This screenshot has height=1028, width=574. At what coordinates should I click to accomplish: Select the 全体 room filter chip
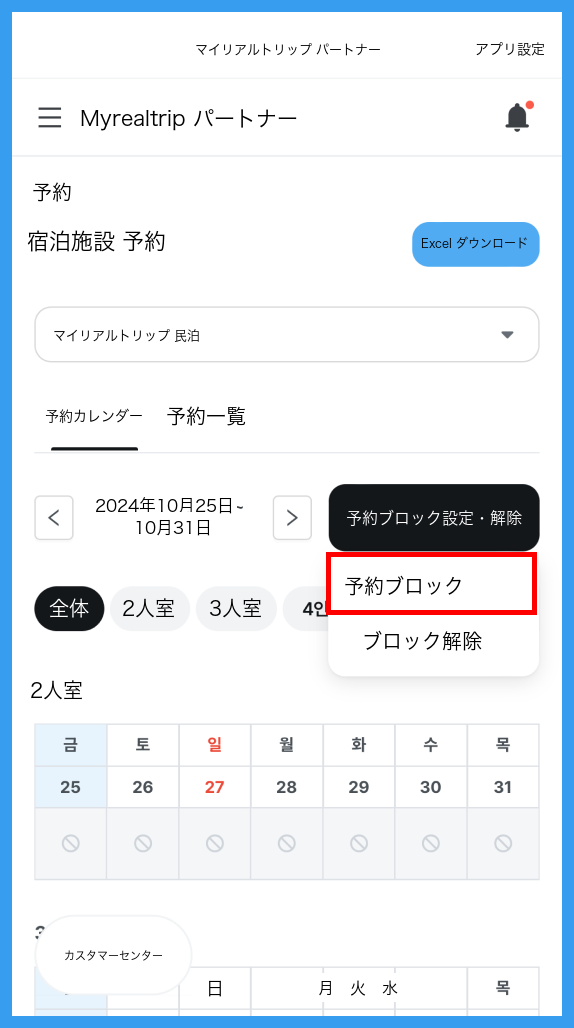69,609
